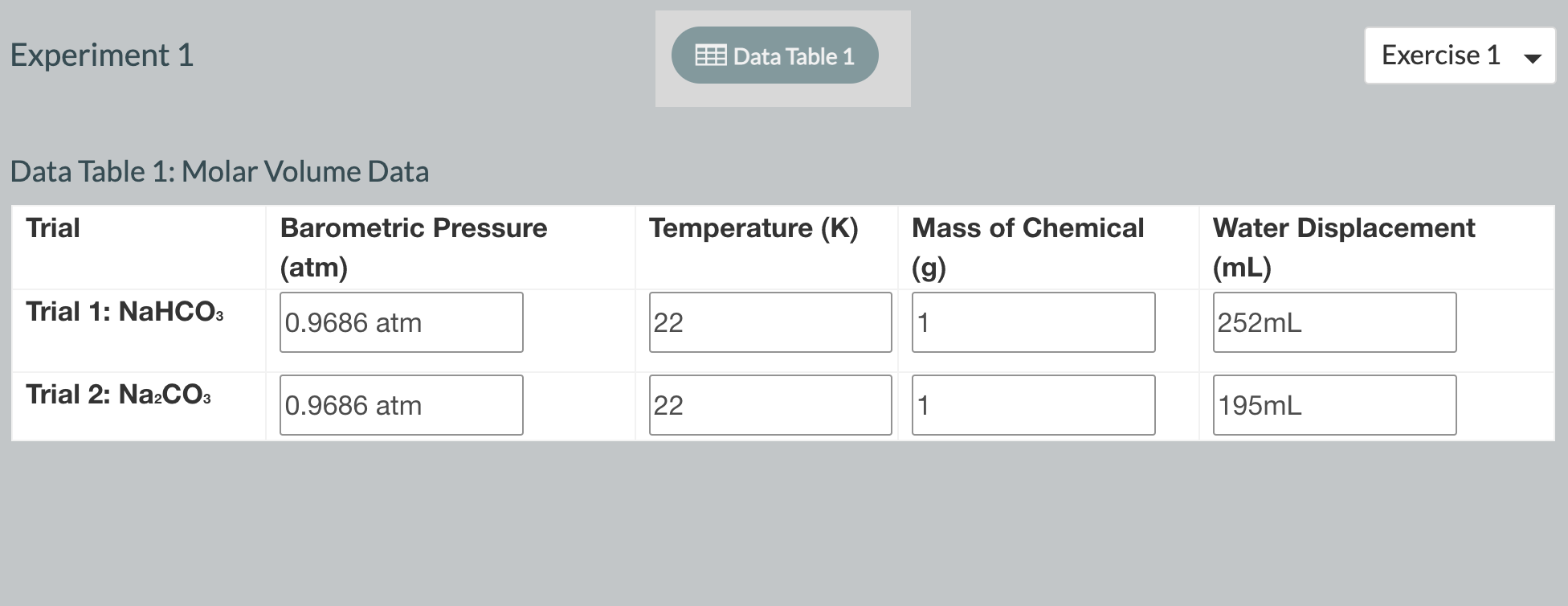This screenshot has height=606, width=1568.
Task: Select Trial 2 temperature input
Action: (x=770, y=405)
